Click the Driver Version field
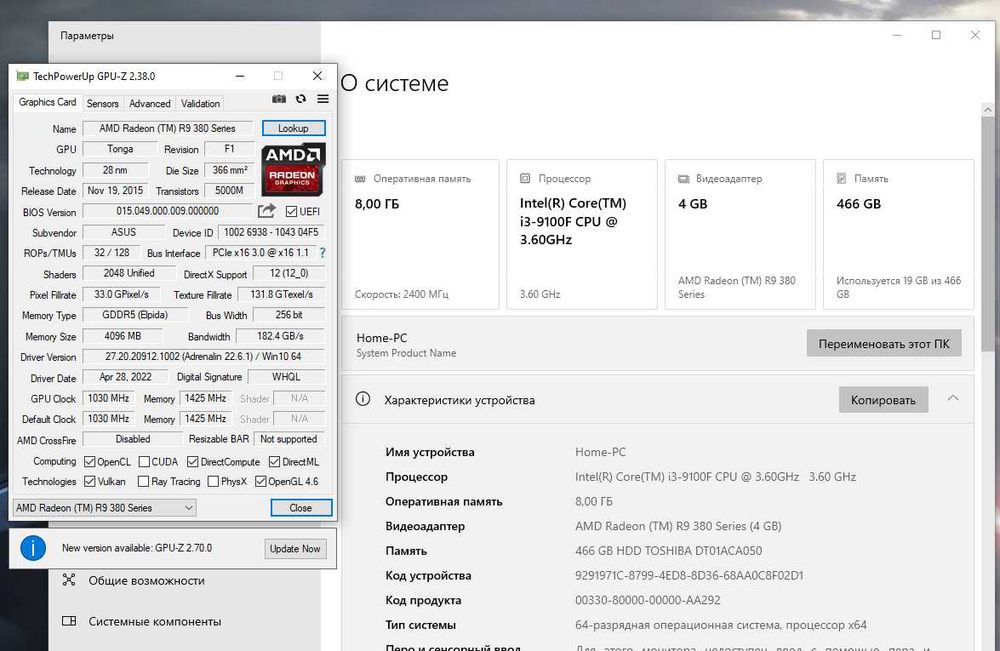The width and height of the screenshot is (1000, 651). point(203,356)
